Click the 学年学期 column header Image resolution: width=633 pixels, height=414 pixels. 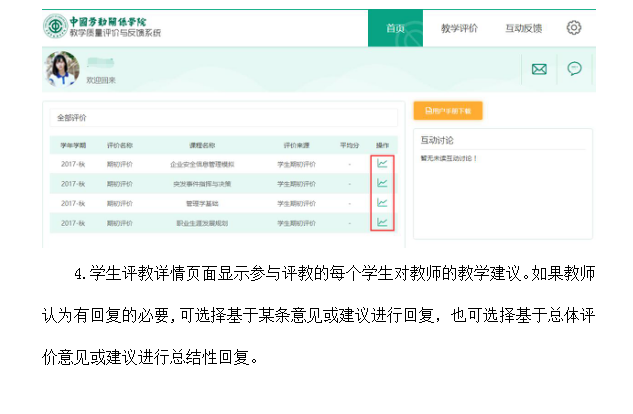tap(74, 144)
